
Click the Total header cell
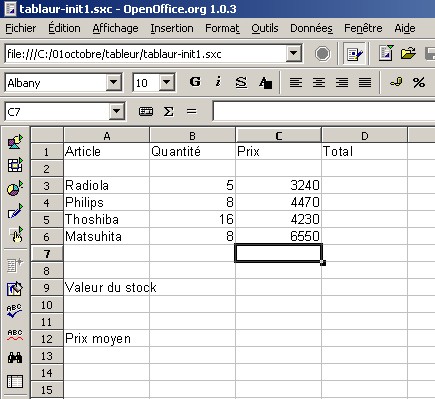(x=364, y=151)
